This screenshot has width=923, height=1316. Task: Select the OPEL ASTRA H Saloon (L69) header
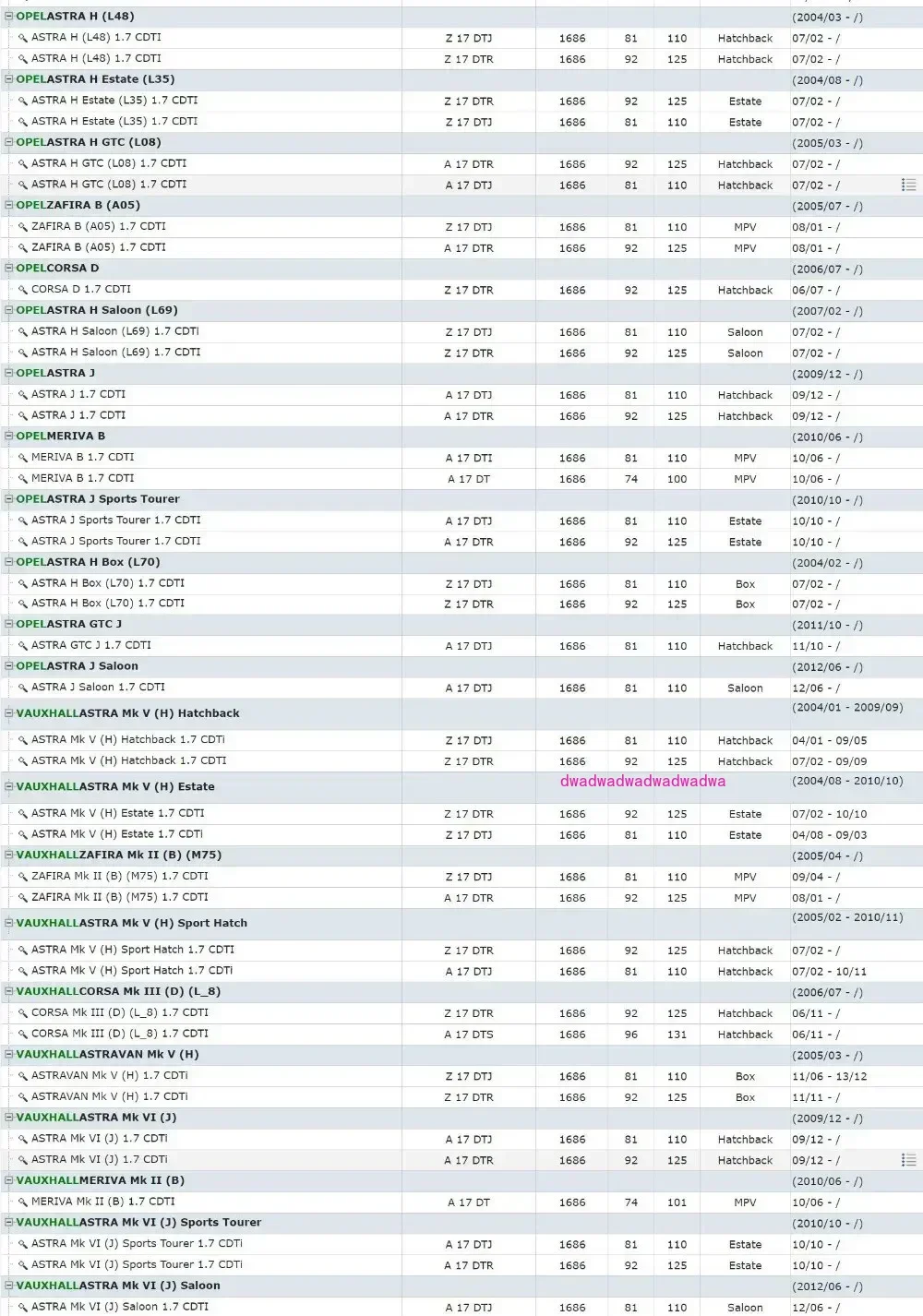coord(97,310)
